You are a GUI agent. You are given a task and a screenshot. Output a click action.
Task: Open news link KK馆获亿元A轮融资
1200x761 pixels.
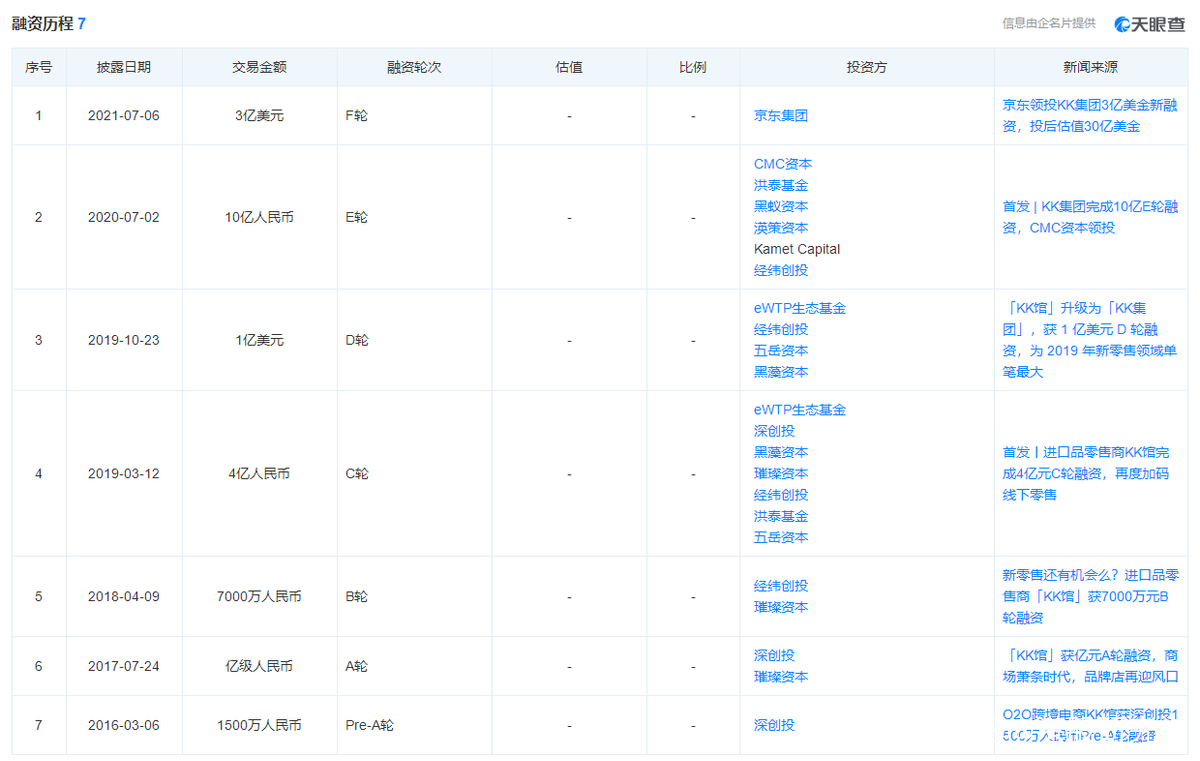pos(1090,667)
